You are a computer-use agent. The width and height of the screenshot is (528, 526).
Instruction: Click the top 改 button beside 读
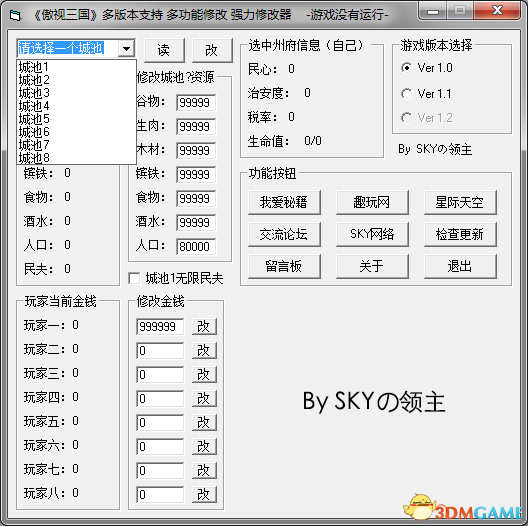tap(212, 50)
